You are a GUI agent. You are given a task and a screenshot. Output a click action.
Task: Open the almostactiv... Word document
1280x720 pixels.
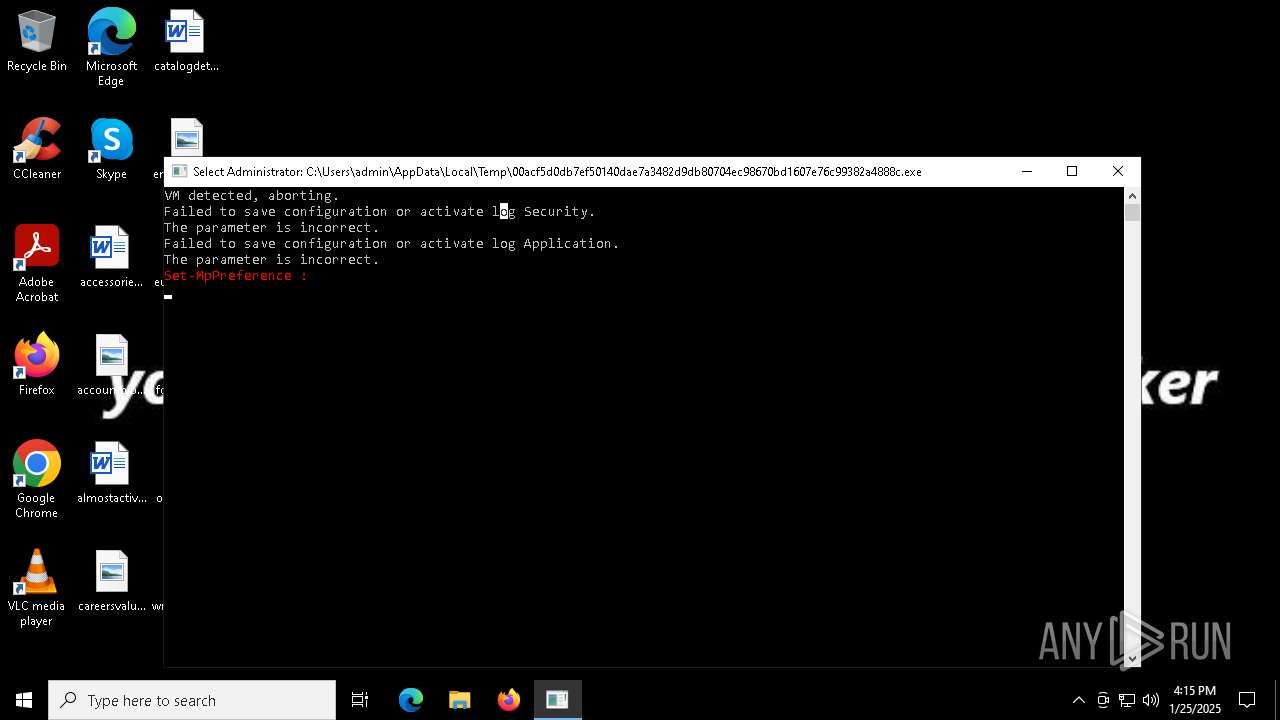point(111,474)
